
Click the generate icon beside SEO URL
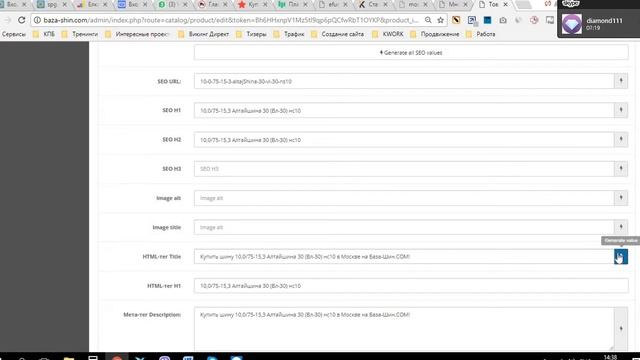coord(621,81)
